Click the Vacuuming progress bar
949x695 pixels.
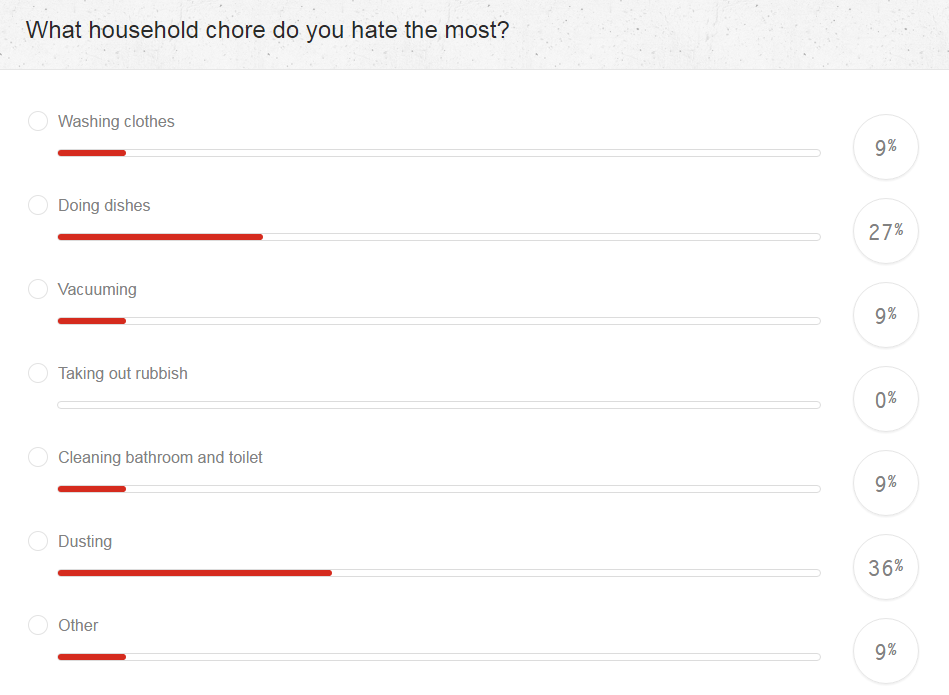point(440,320)
